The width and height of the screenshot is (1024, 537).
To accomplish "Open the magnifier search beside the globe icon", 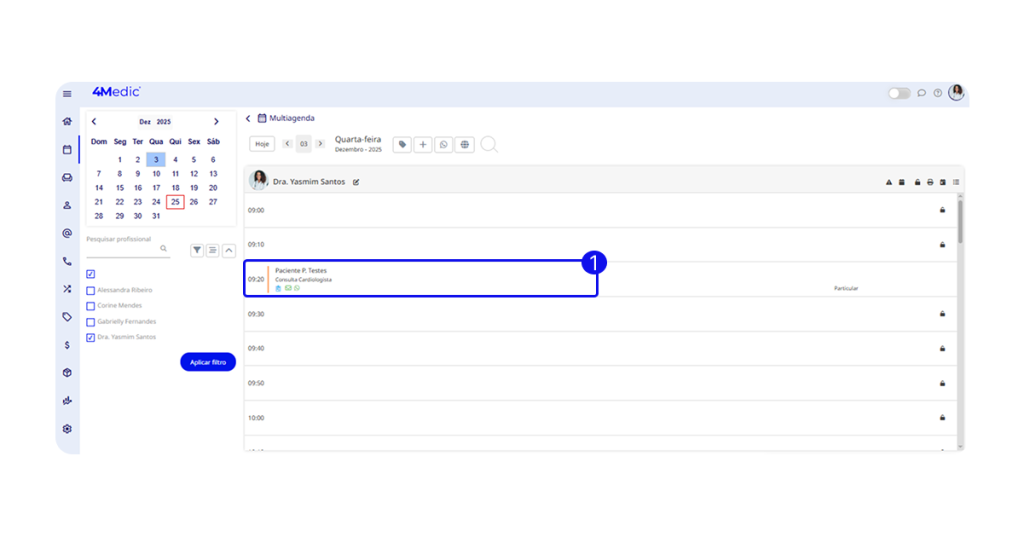I will [x=489, y=145].
